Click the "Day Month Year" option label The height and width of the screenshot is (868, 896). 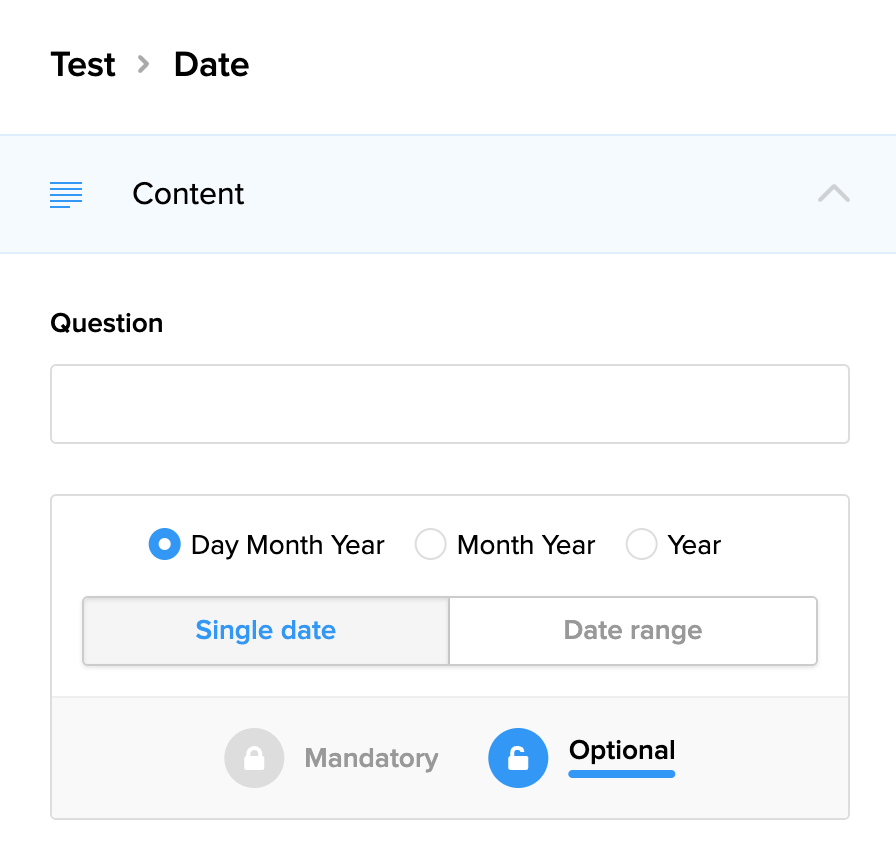pyautogui.click(x=288, y=545)
